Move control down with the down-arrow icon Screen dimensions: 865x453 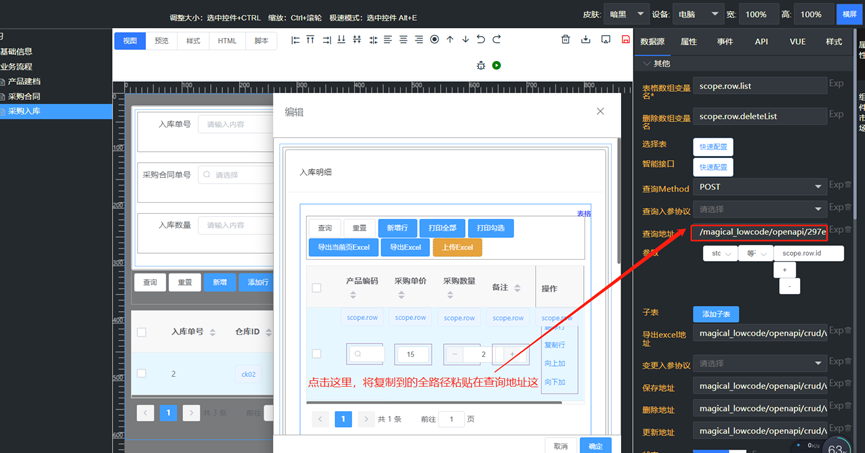(x=466, y=40)
